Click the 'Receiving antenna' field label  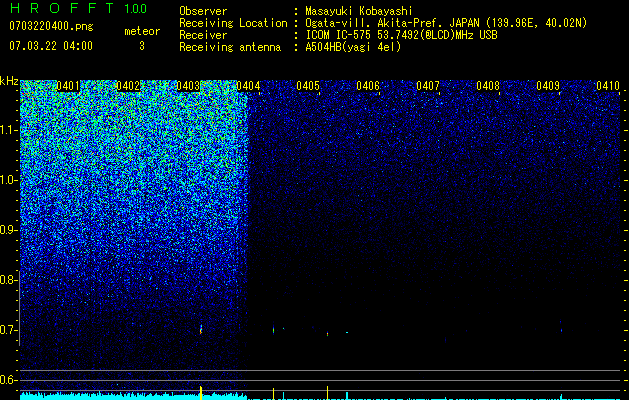(x=230, y=47)
